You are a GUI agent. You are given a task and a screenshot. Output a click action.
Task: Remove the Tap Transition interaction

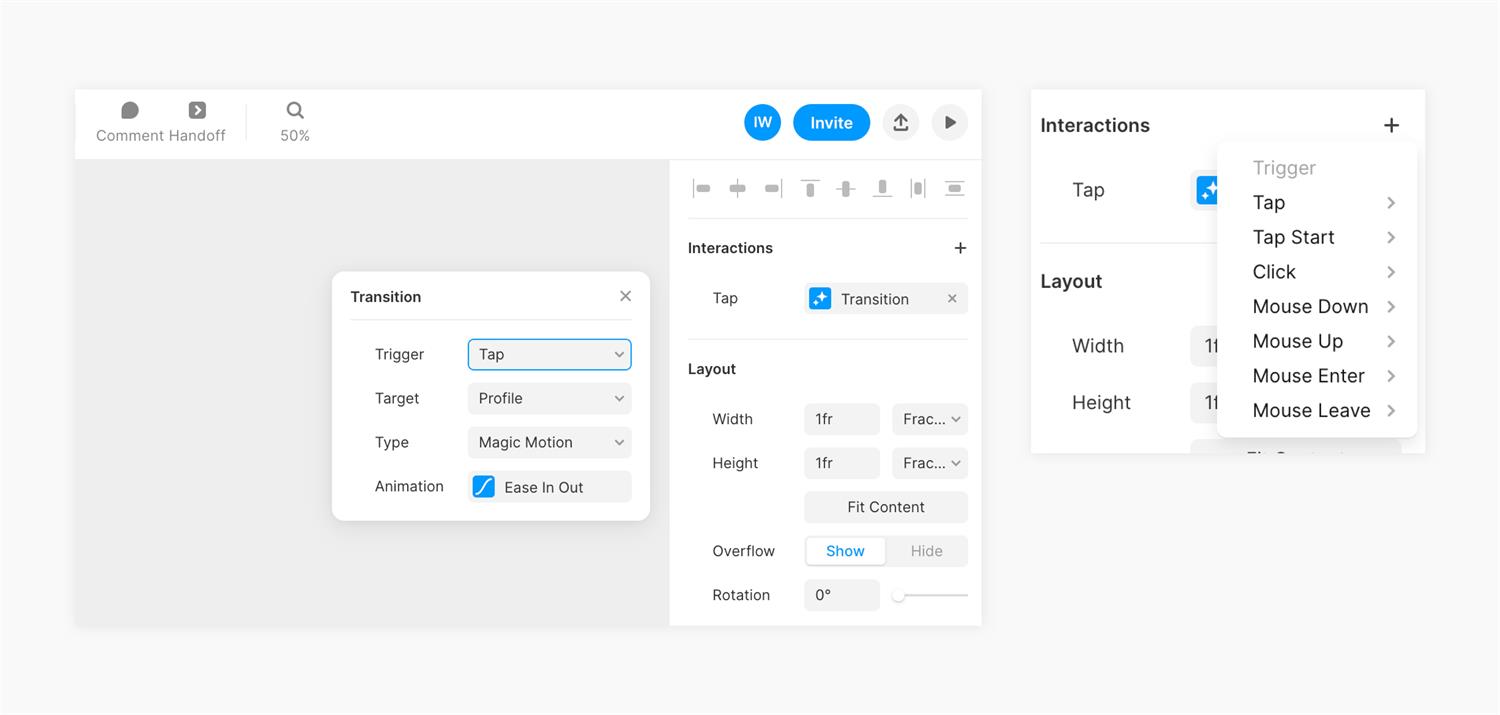point(952,298)
